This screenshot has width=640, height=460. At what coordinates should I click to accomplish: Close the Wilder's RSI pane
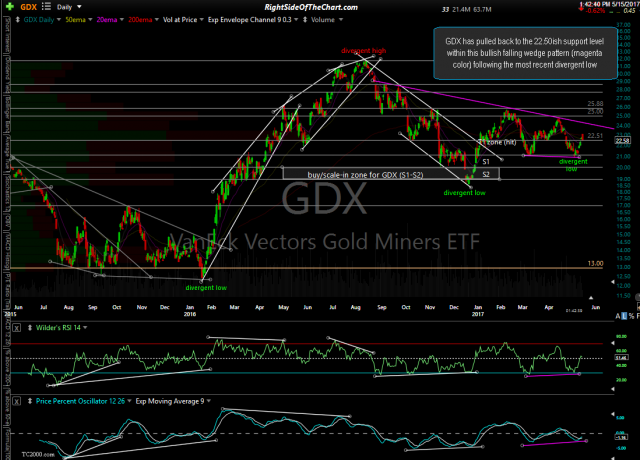pyautogui.click(x=16, y=328)
